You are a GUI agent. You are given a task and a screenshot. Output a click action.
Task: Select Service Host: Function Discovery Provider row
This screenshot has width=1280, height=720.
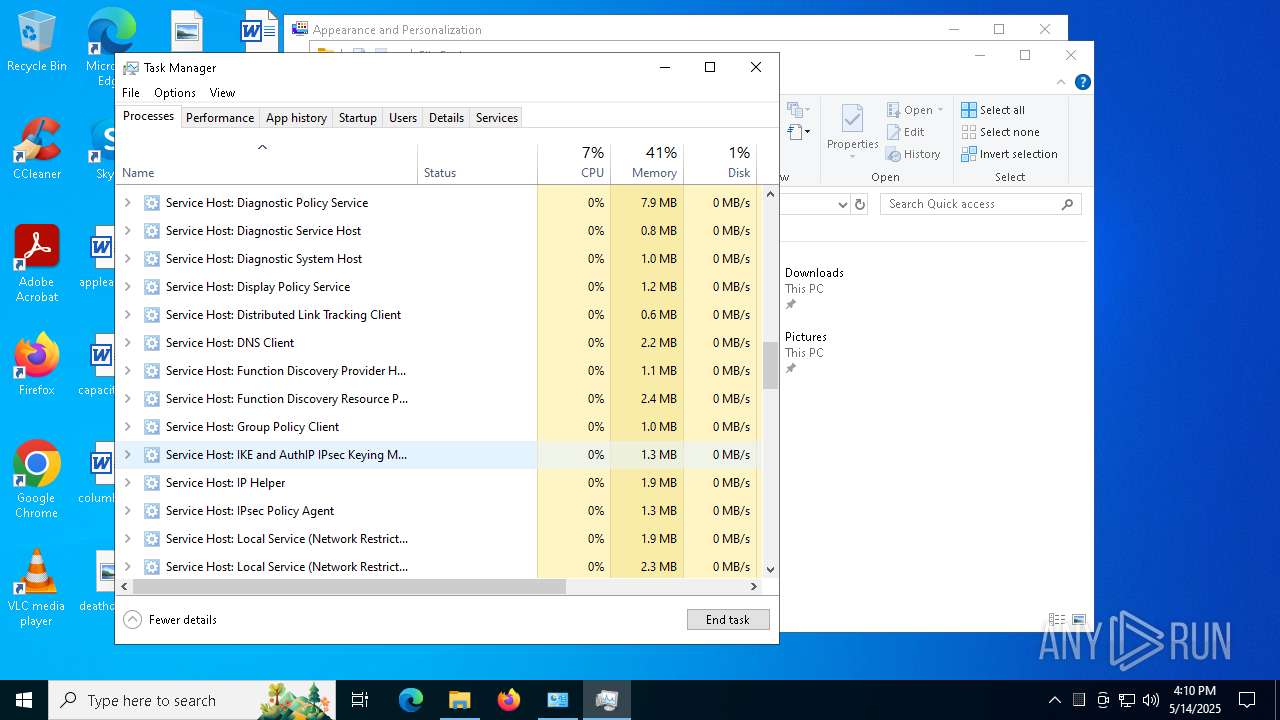click(436, 371)
